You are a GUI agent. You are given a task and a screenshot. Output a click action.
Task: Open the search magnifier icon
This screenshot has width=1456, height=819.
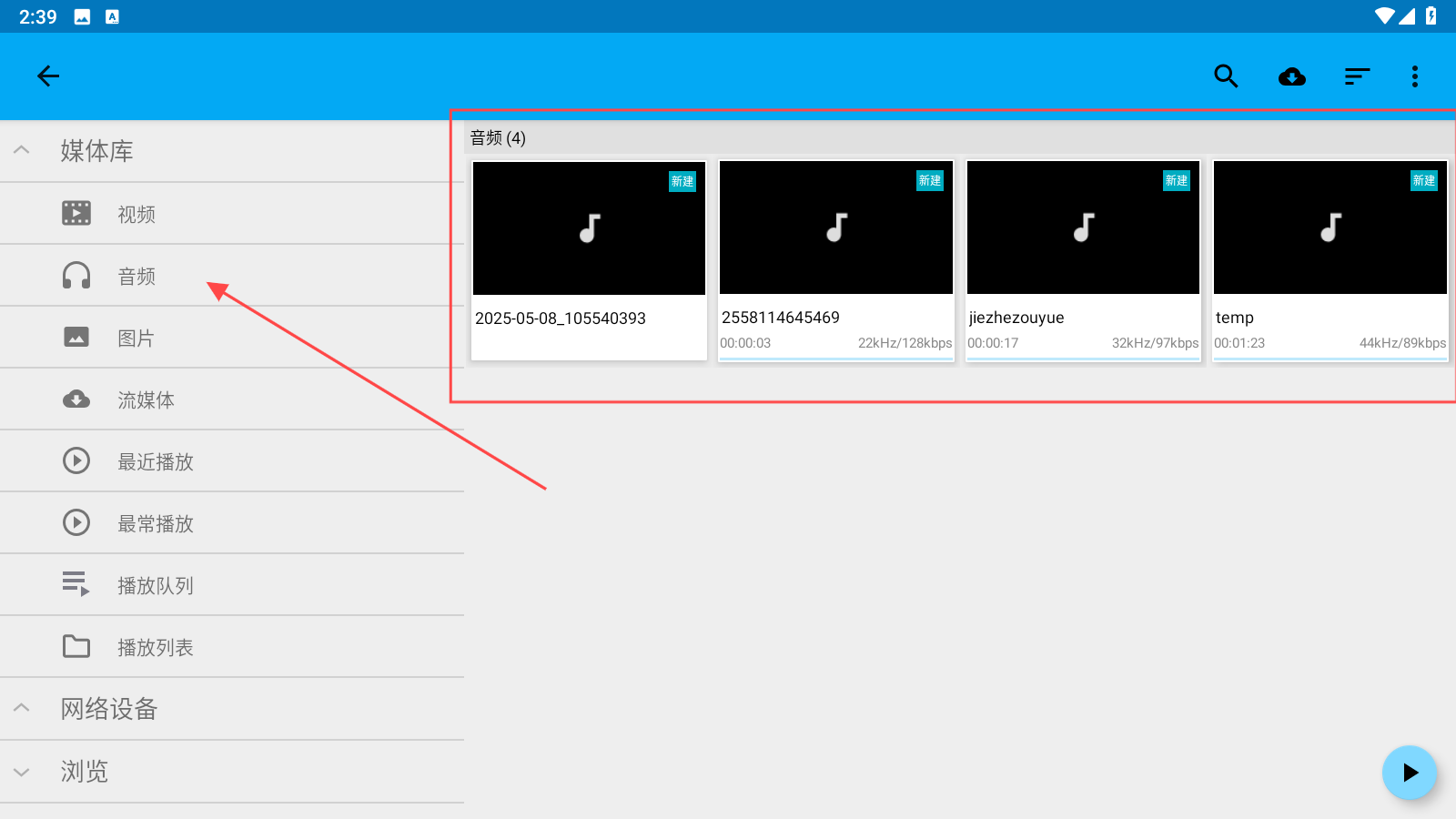[1226, 76]
